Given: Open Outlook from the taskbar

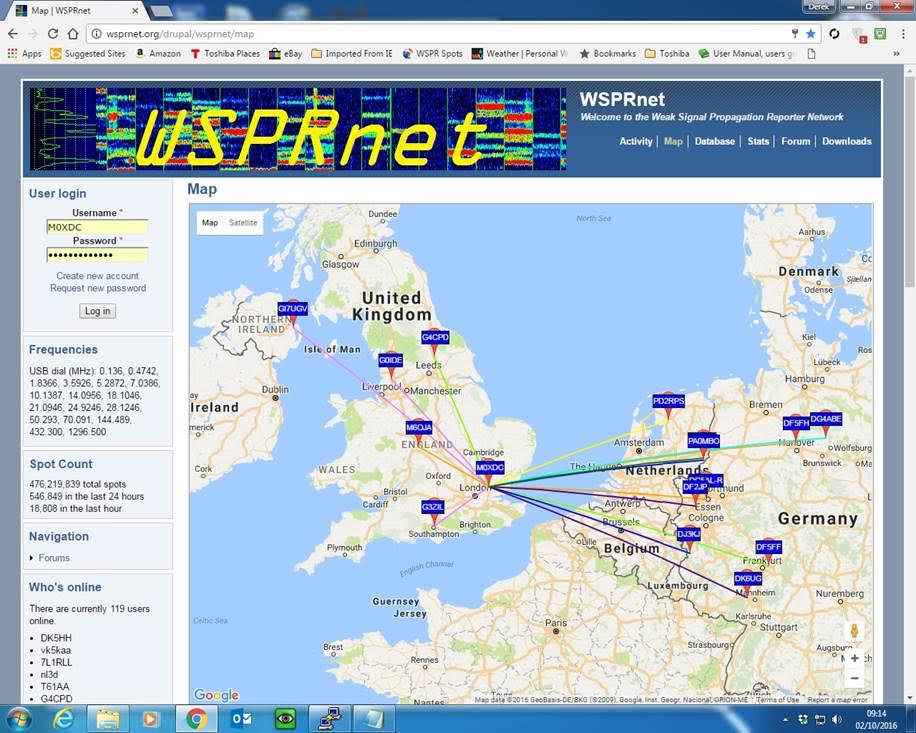Looking at the screenshot, I should click(x=241, y=718).
